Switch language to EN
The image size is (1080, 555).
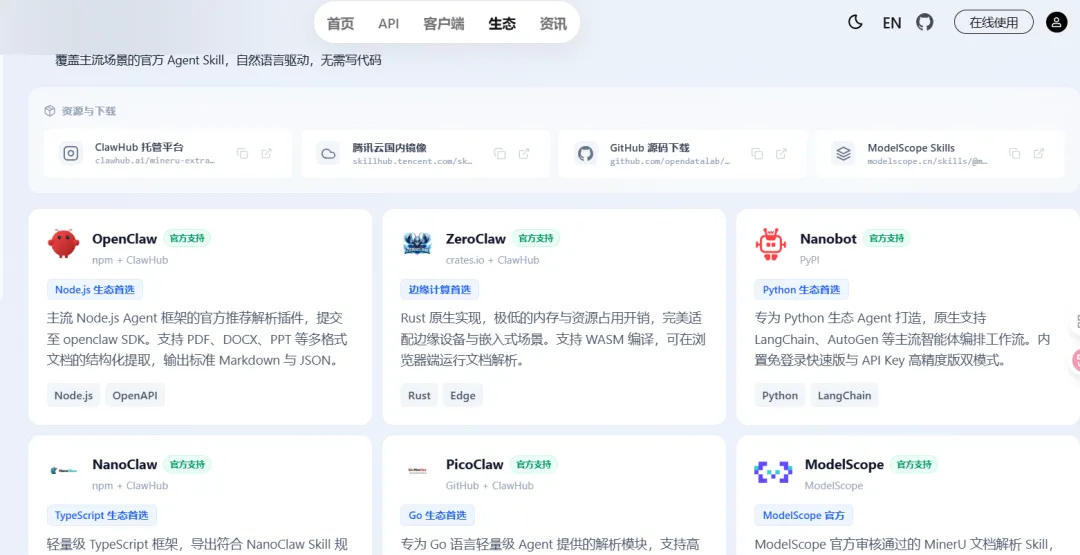tap(891, 23)
